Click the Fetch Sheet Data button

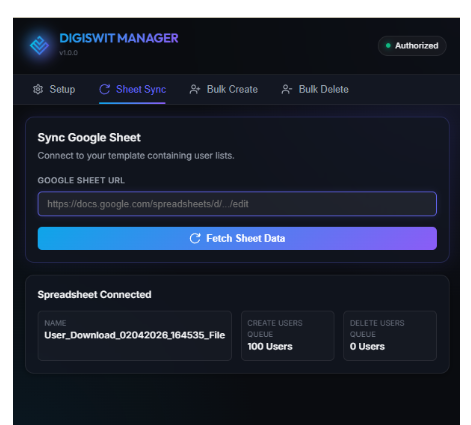tap(237, 238)
